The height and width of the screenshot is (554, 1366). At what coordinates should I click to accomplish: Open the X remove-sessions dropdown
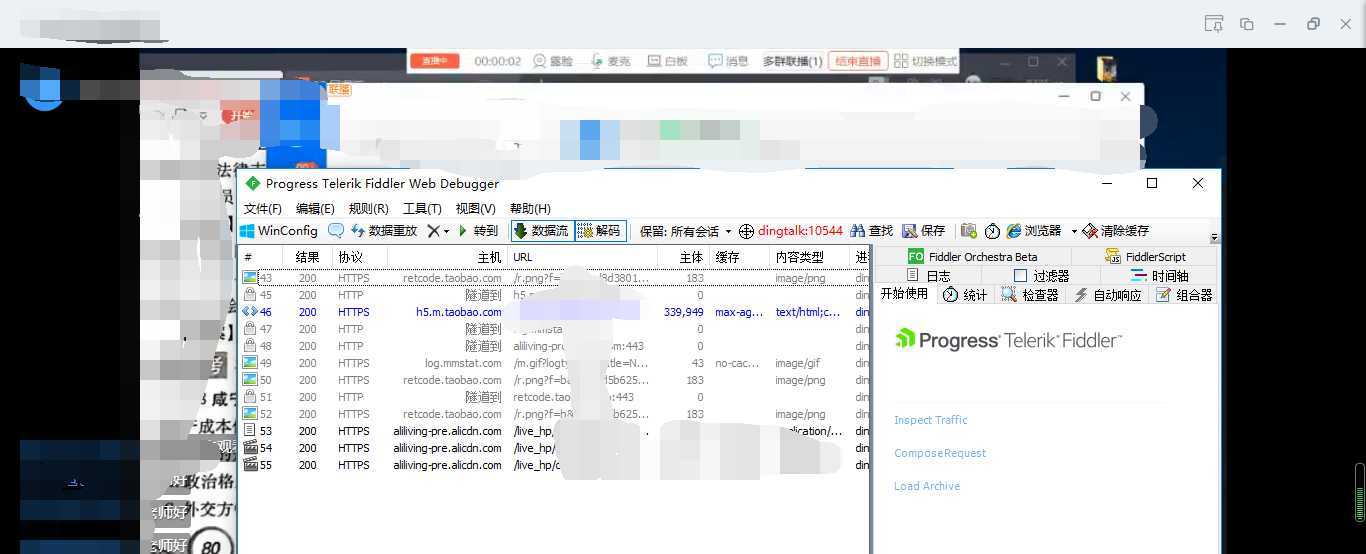coord(438,231)
